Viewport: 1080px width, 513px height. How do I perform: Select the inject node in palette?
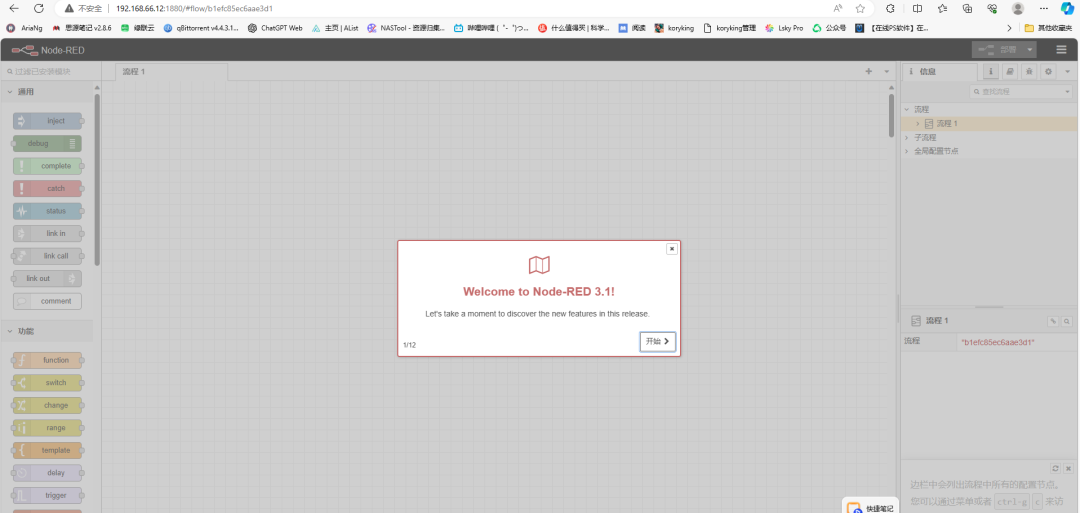pyautogui.click(x=48, y=121)
